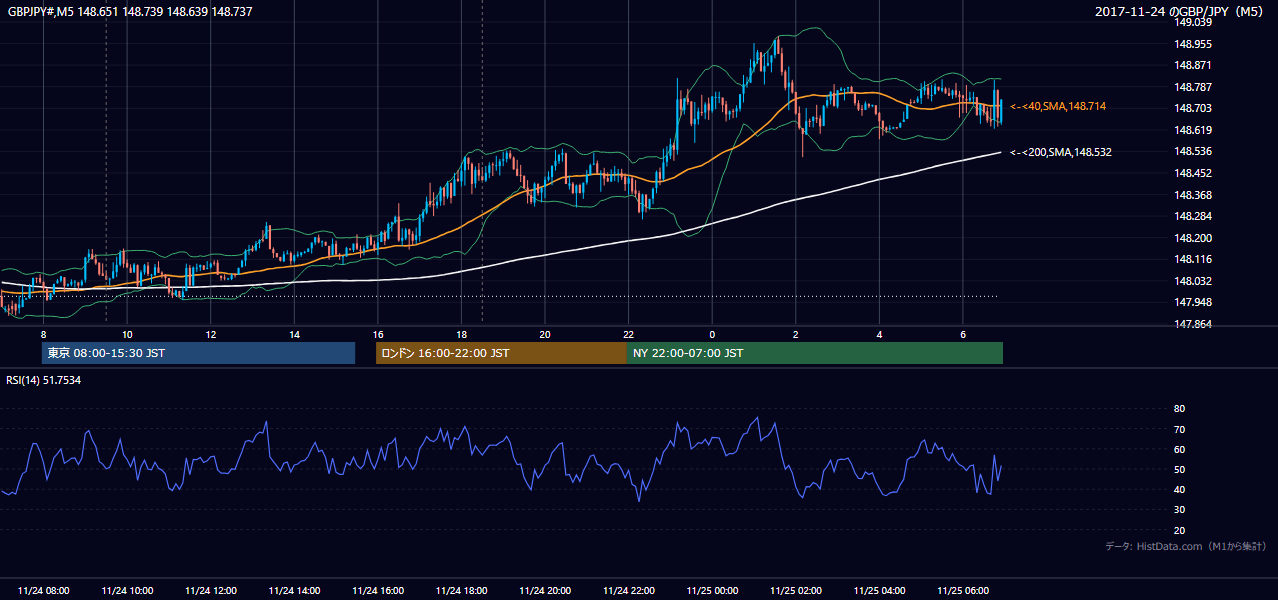Click the 11/24 10:00 time axis label
This screenshot has width=1278, height=600.
127,591
